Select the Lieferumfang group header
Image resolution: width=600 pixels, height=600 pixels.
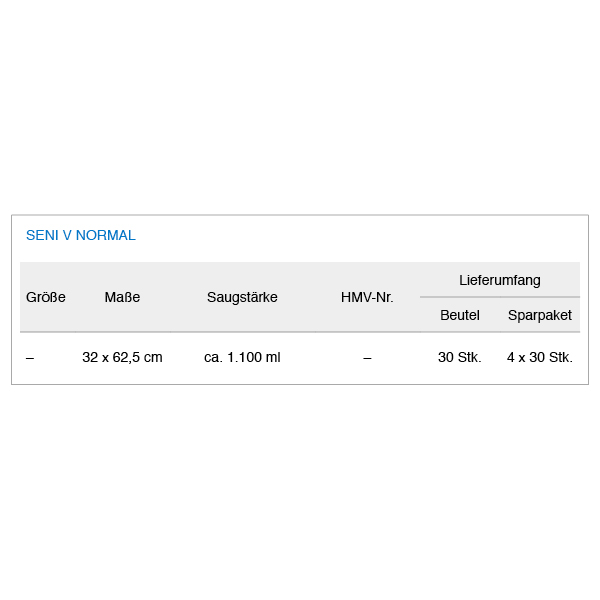tap(499, 280)
